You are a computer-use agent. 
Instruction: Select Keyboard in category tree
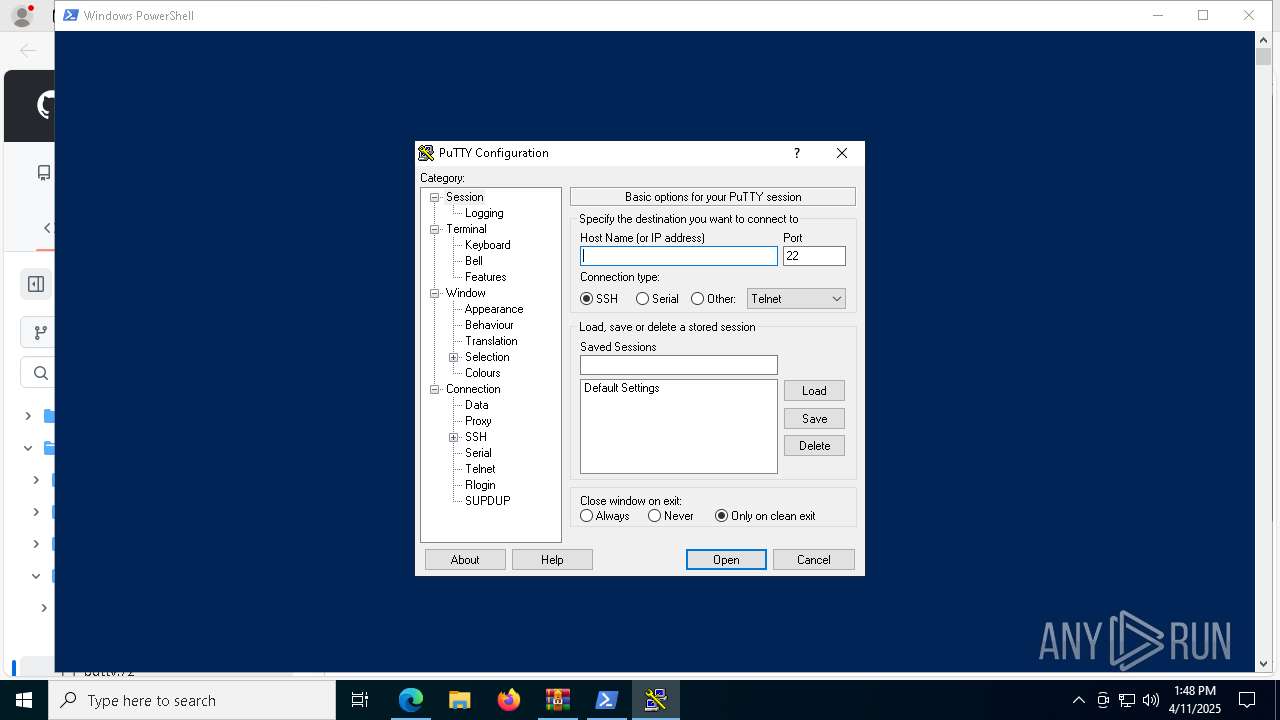(488, 245)
